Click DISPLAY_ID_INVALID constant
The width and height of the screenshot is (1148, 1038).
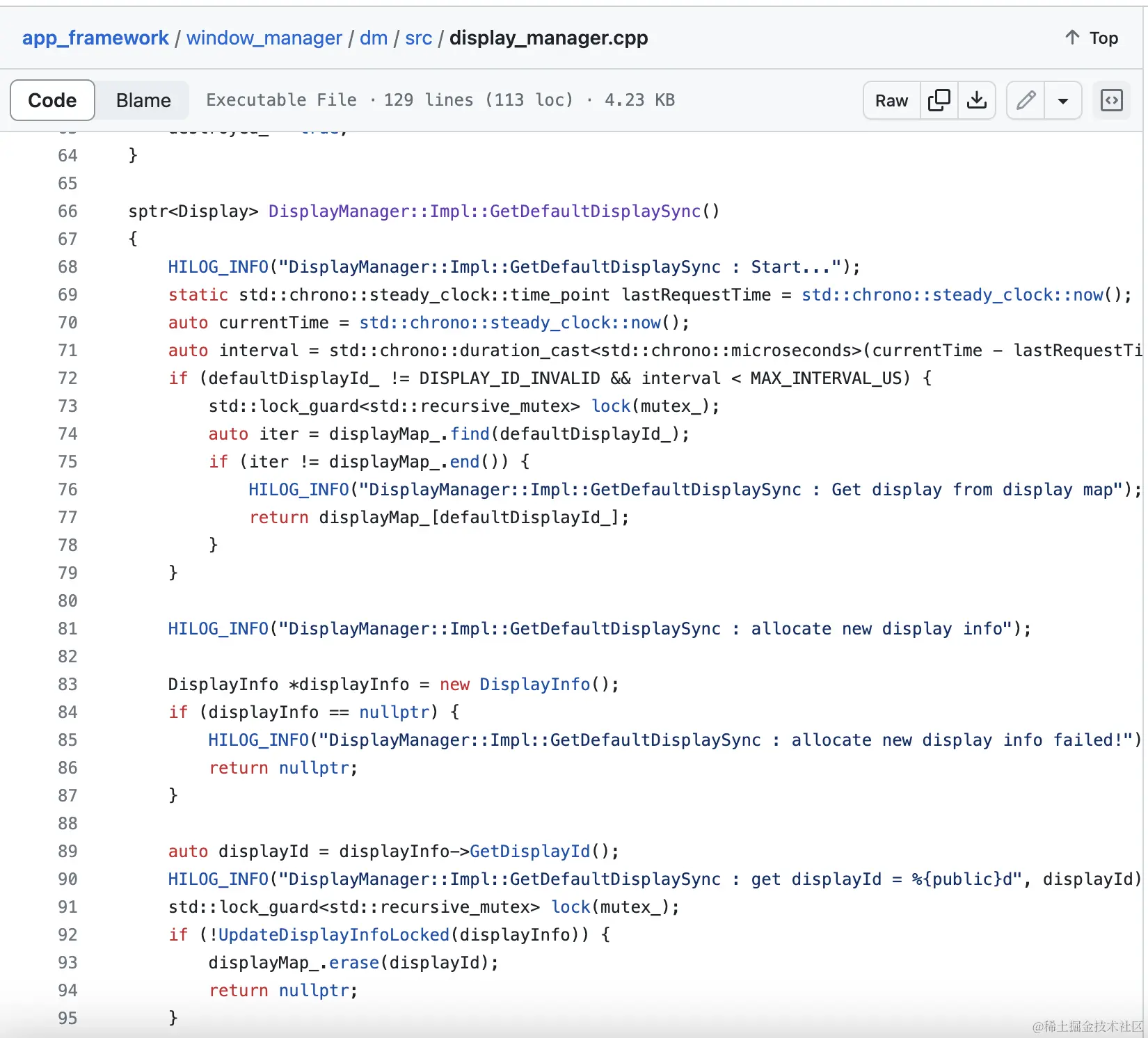point(509,378)
